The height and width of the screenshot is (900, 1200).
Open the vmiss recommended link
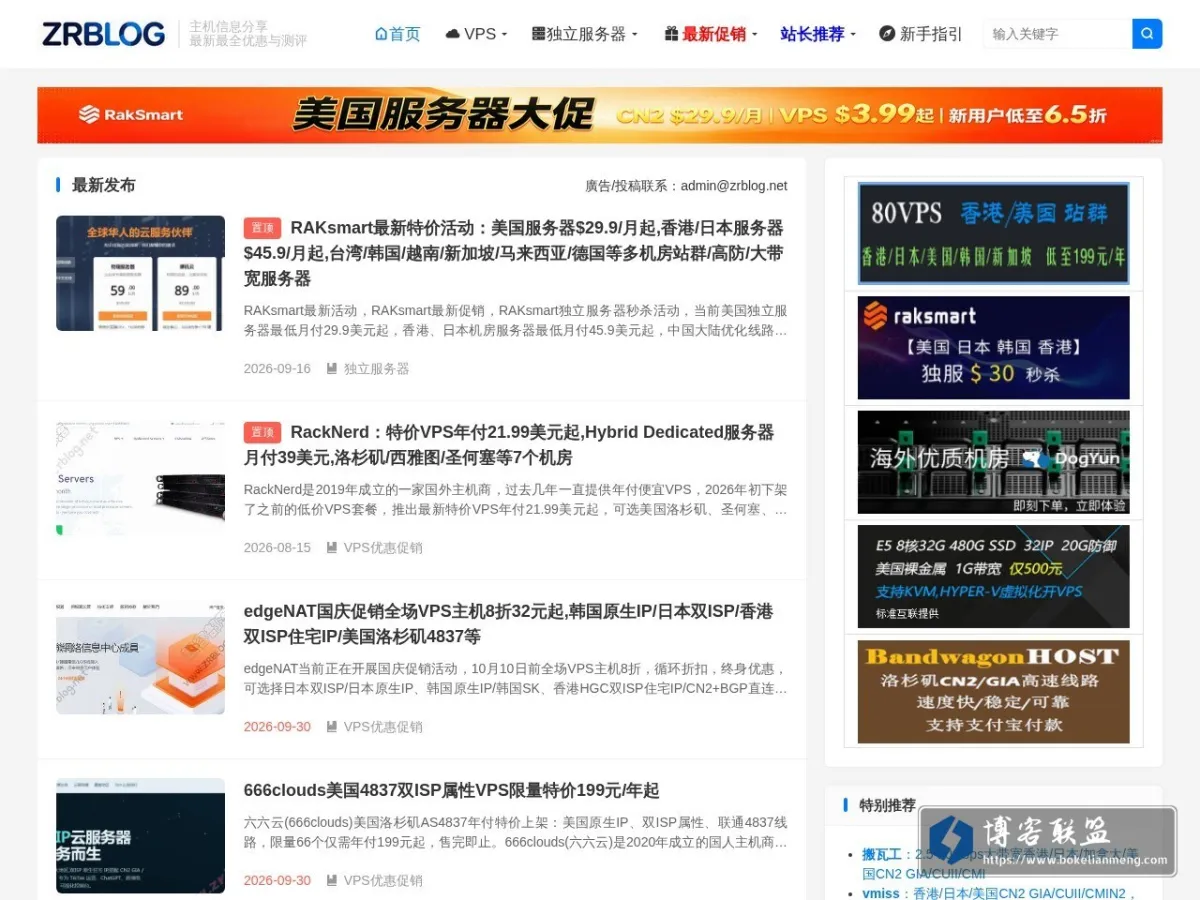coord(881,893)
